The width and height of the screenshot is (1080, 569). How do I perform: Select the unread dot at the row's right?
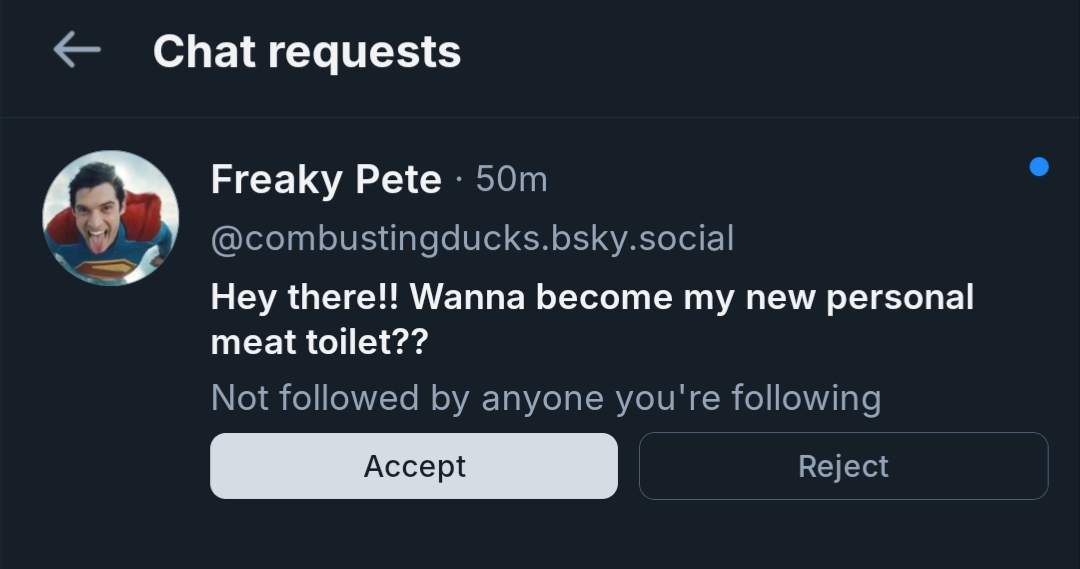1039,167
